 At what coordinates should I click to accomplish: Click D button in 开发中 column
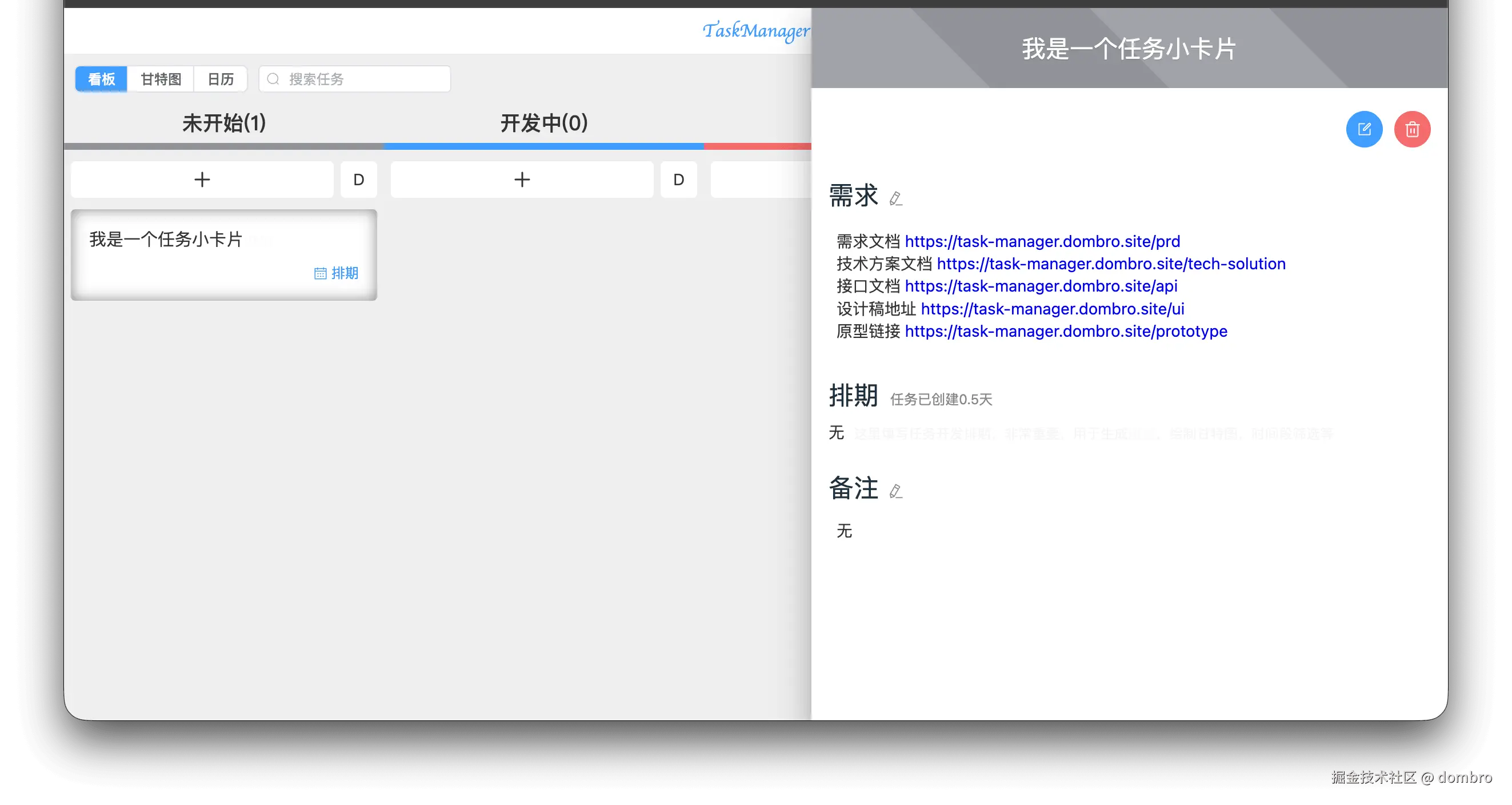pos(678,180)
